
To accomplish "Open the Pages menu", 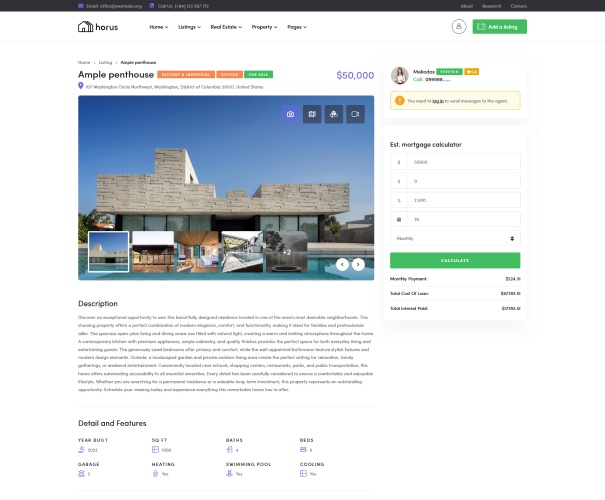I will [297, 27].
